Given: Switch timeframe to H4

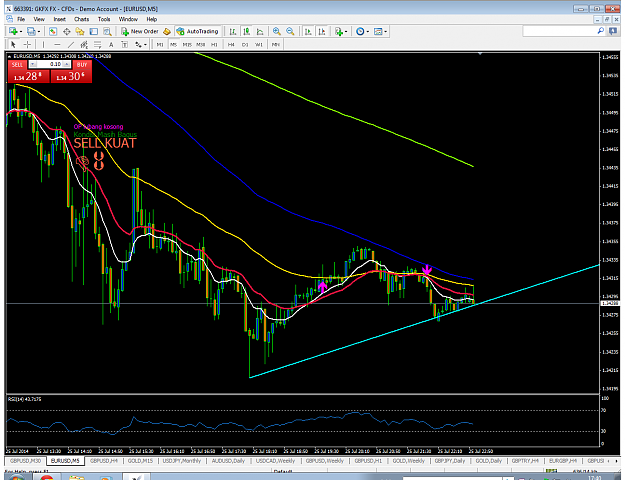Looking at the screenshot, I should 231,45.
